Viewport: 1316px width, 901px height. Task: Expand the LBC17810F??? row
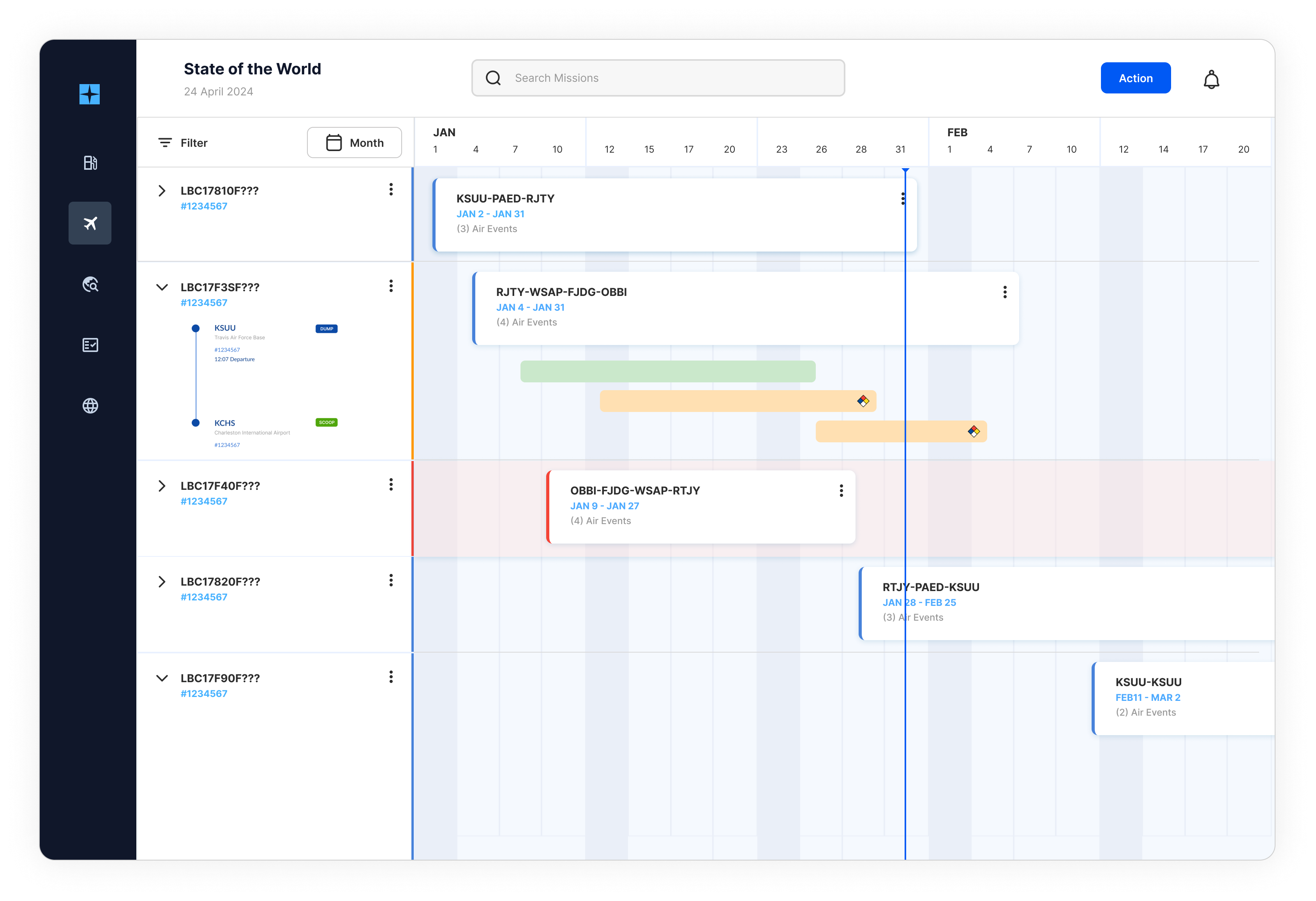tap(162, 191)
